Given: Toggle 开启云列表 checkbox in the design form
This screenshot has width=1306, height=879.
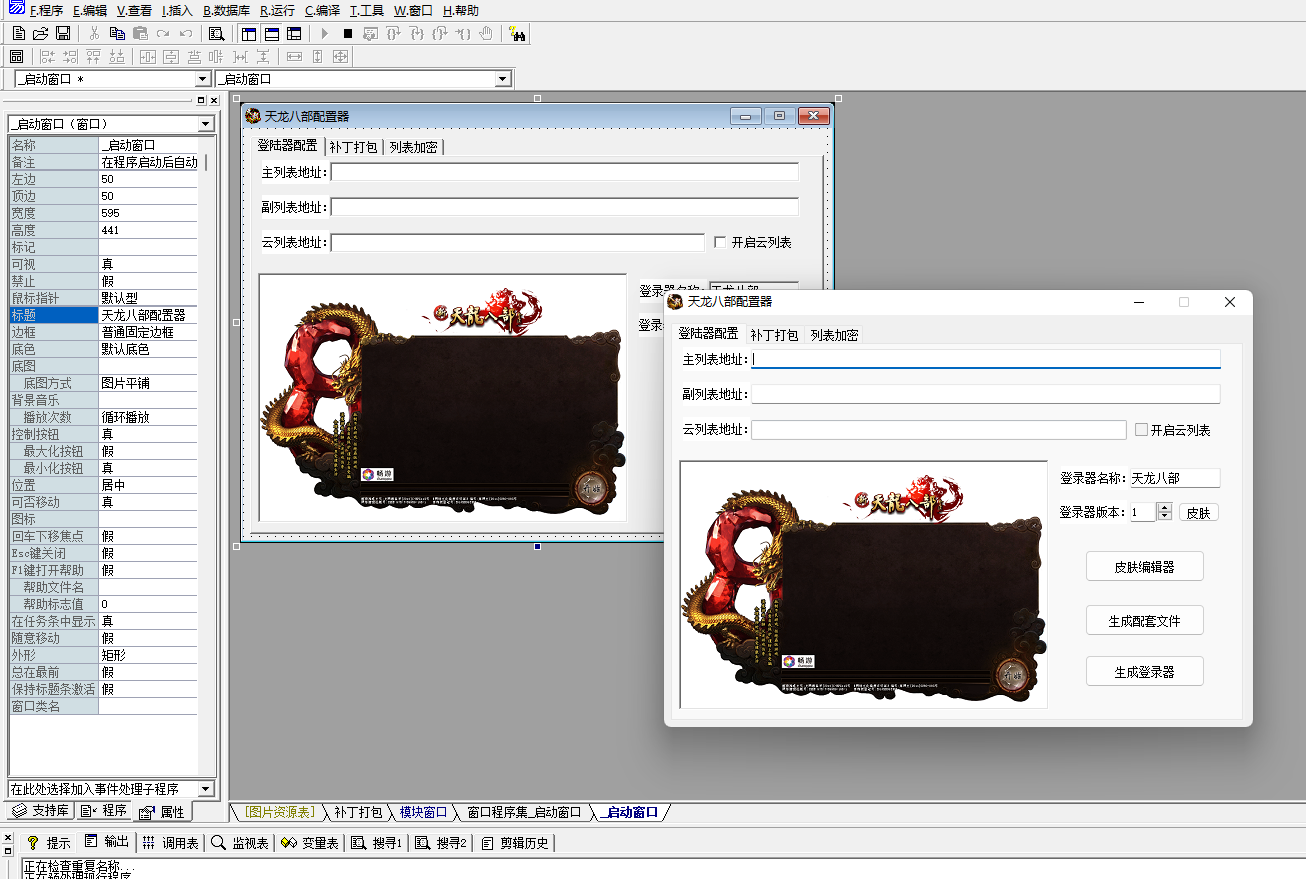Looking at the screenshot, I should [720, 242].
